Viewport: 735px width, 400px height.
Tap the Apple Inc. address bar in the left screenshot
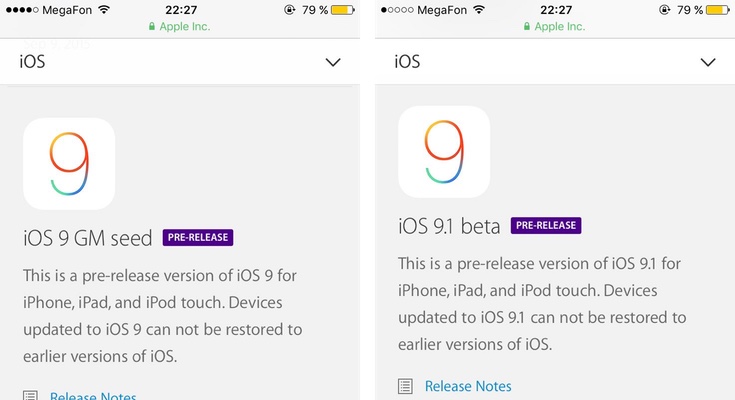(180, 27)
